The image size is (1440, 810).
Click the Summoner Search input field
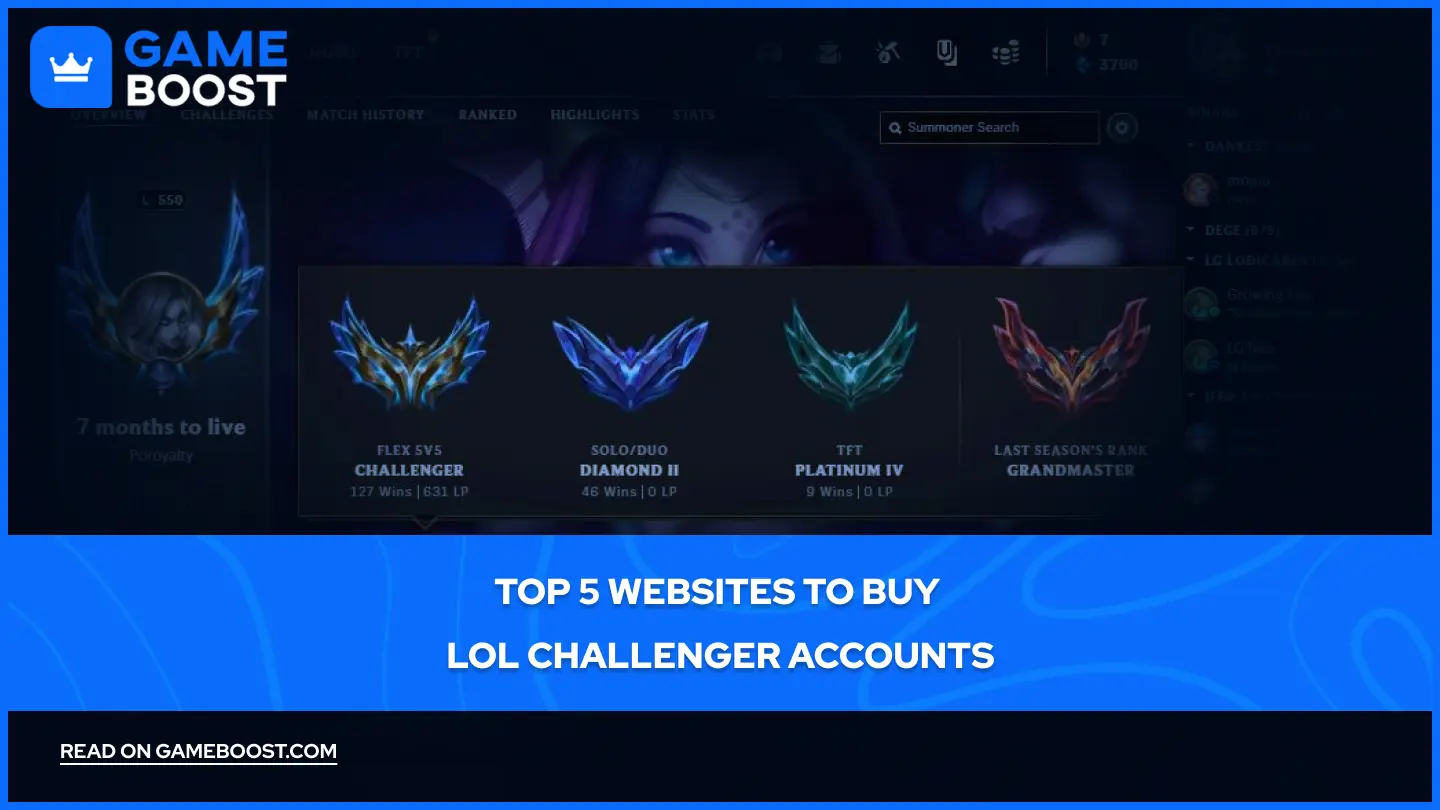coord(990,128)
